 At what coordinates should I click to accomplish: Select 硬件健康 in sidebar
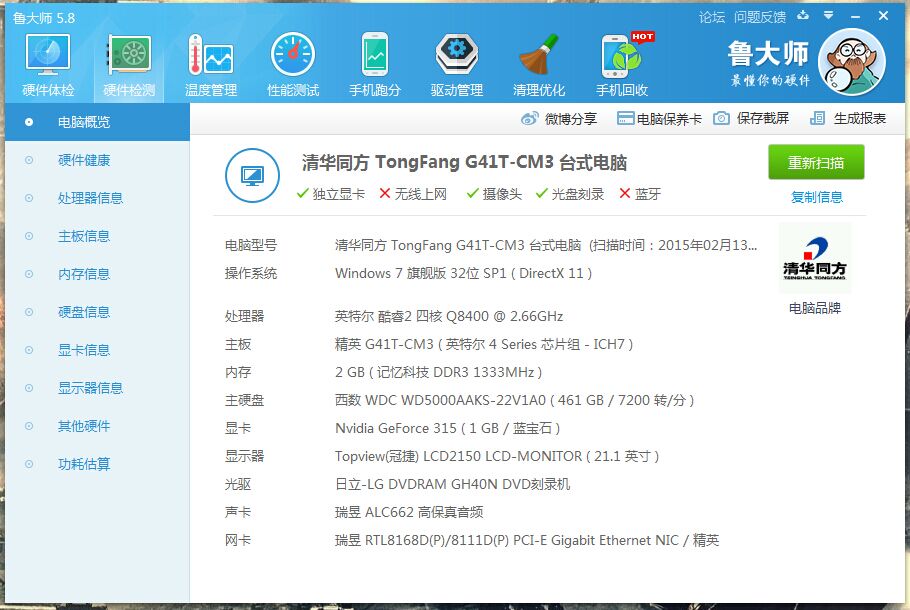(x=97, y=160)
